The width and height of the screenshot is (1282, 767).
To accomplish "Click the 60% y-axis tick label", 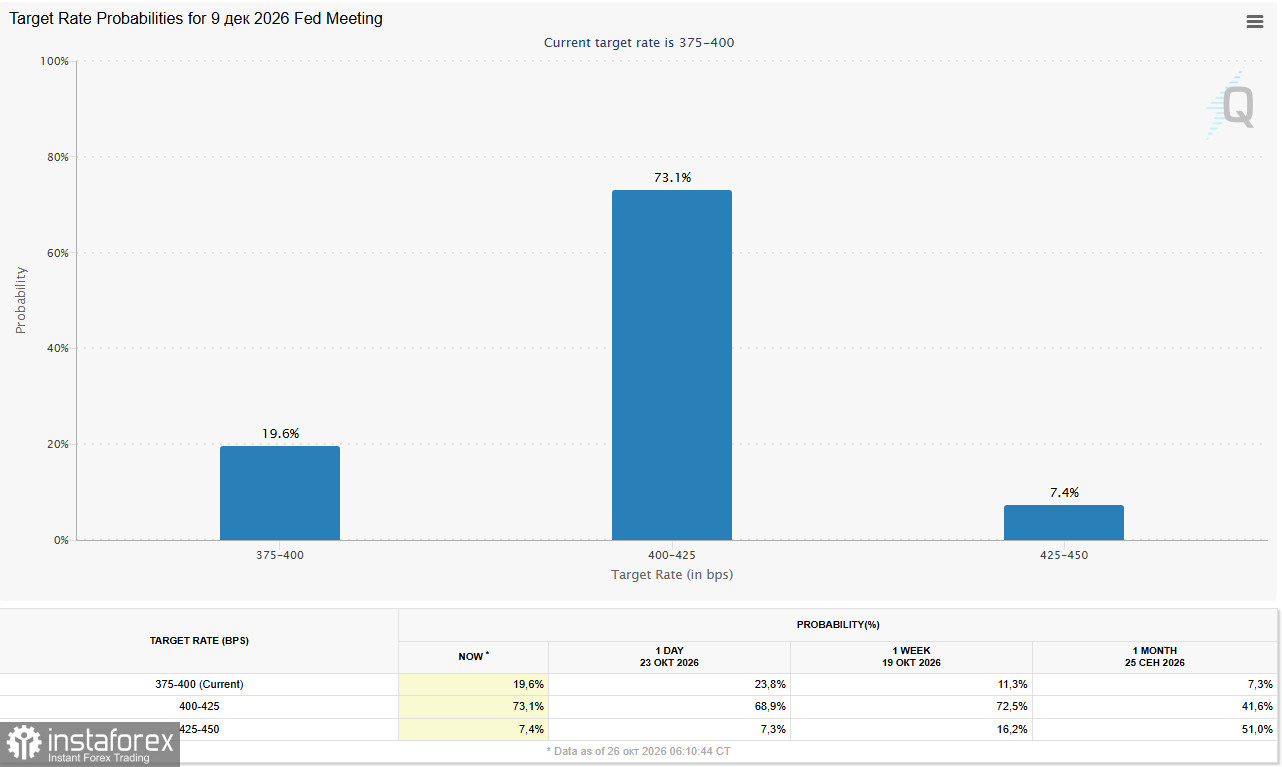I will click(57, 253).
